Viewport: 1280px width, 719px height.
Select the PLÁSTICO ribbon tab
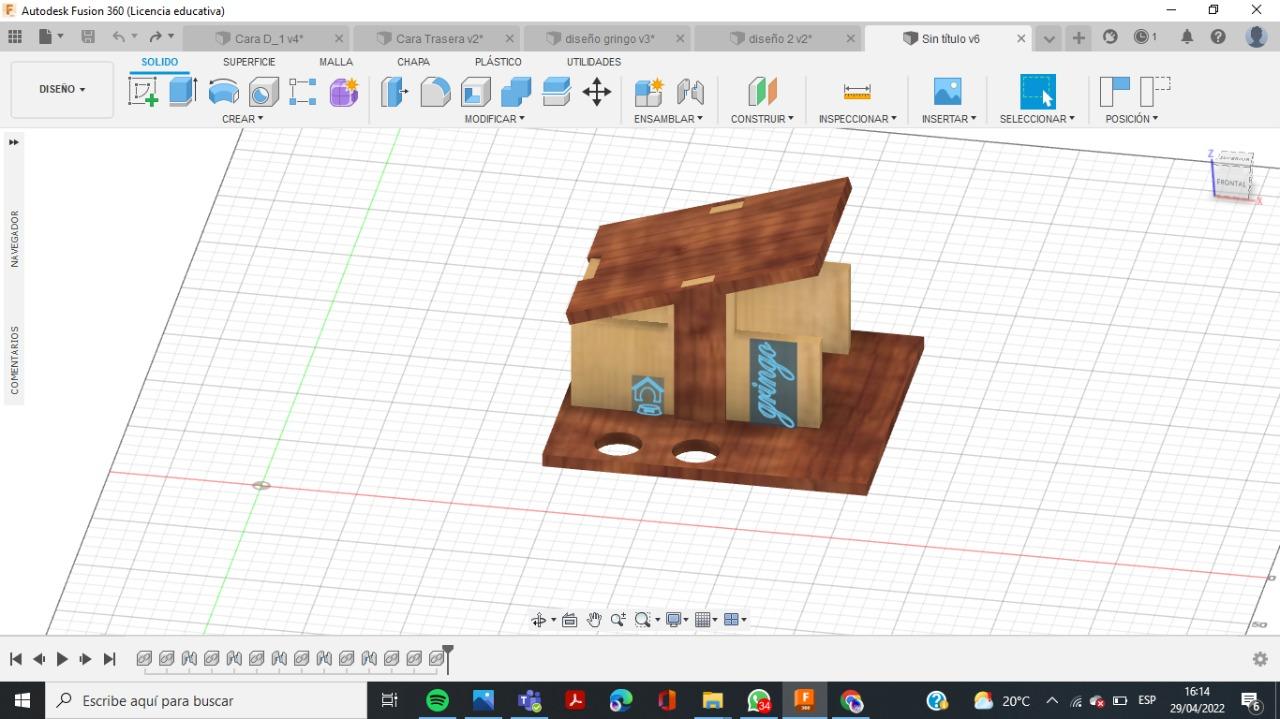click(x=498, y=62)
